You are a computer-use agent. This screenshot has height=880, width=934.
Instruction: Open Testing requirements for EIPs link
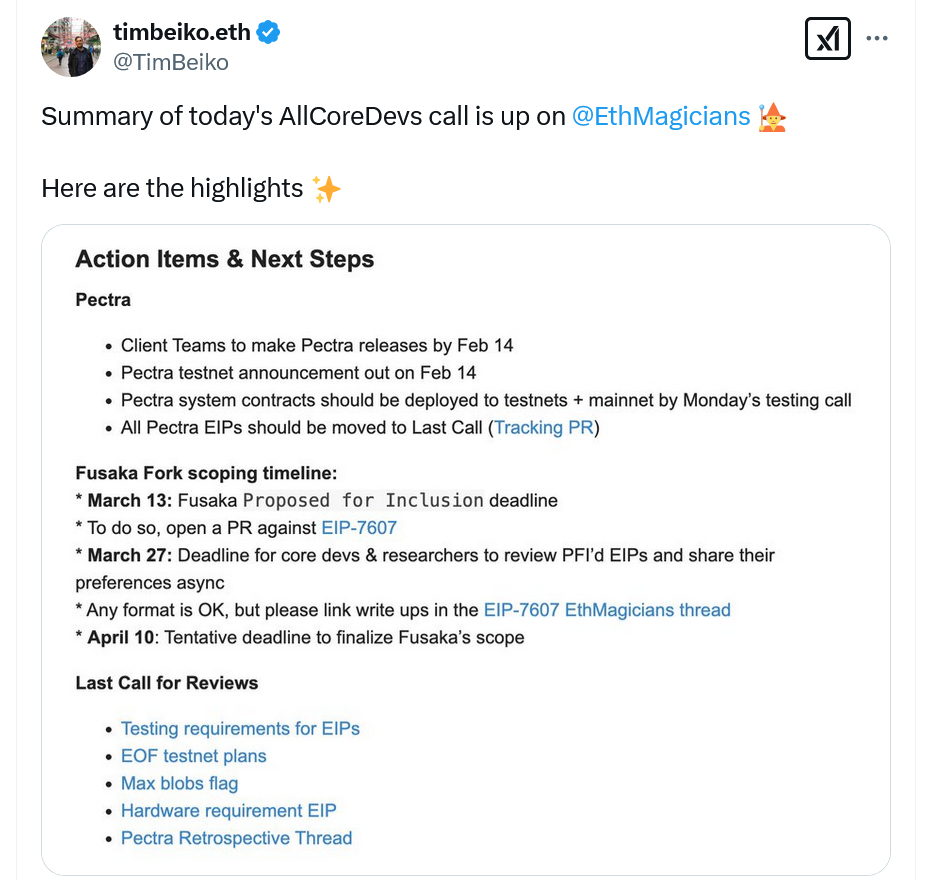point(240,729)
